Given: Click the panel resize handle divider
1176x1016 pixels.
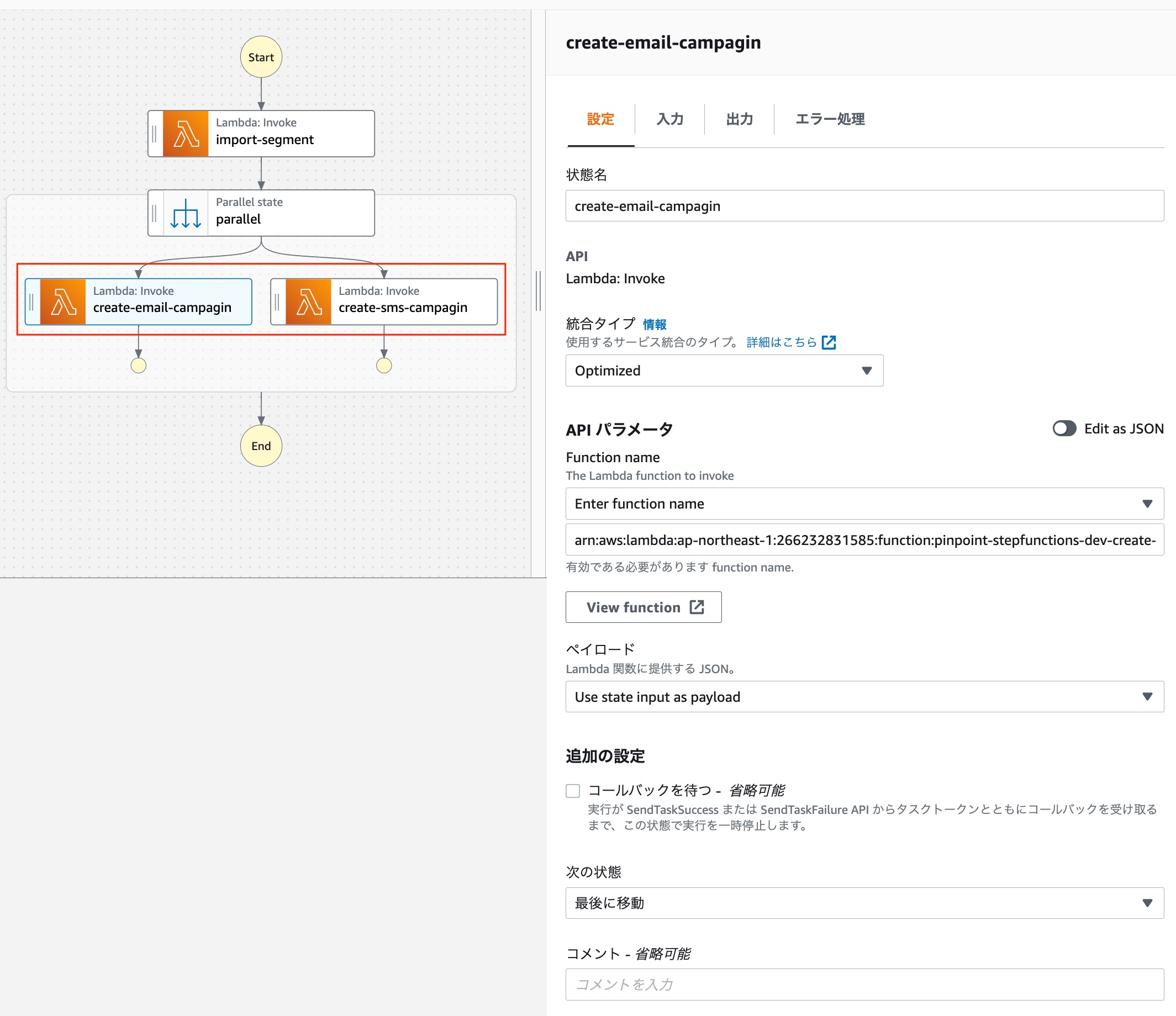Looking at the screenshot, I should (538, 291).
